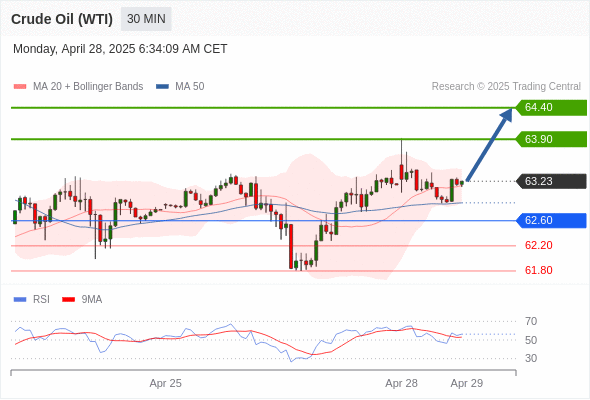The width and height of the screenshot is (590, 400).
Task: Click the Research Trading Central copyright text
Action: click(x=506, y=87)
